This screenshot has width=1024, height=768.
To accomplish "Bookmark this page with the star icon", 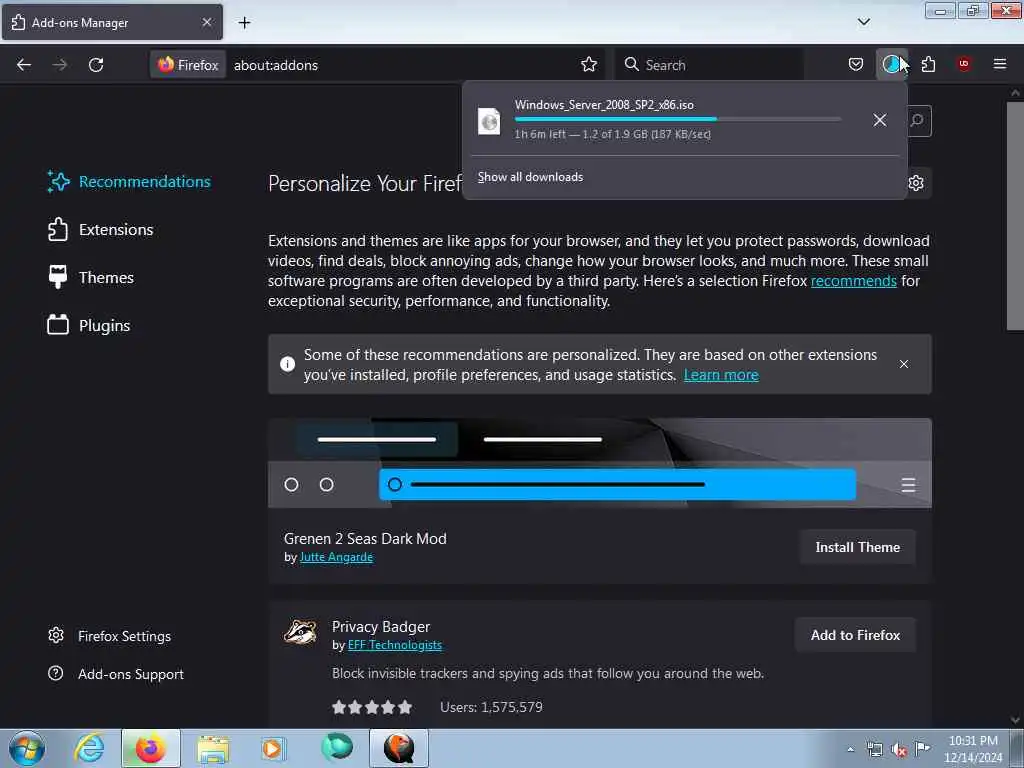I will 589,64.
